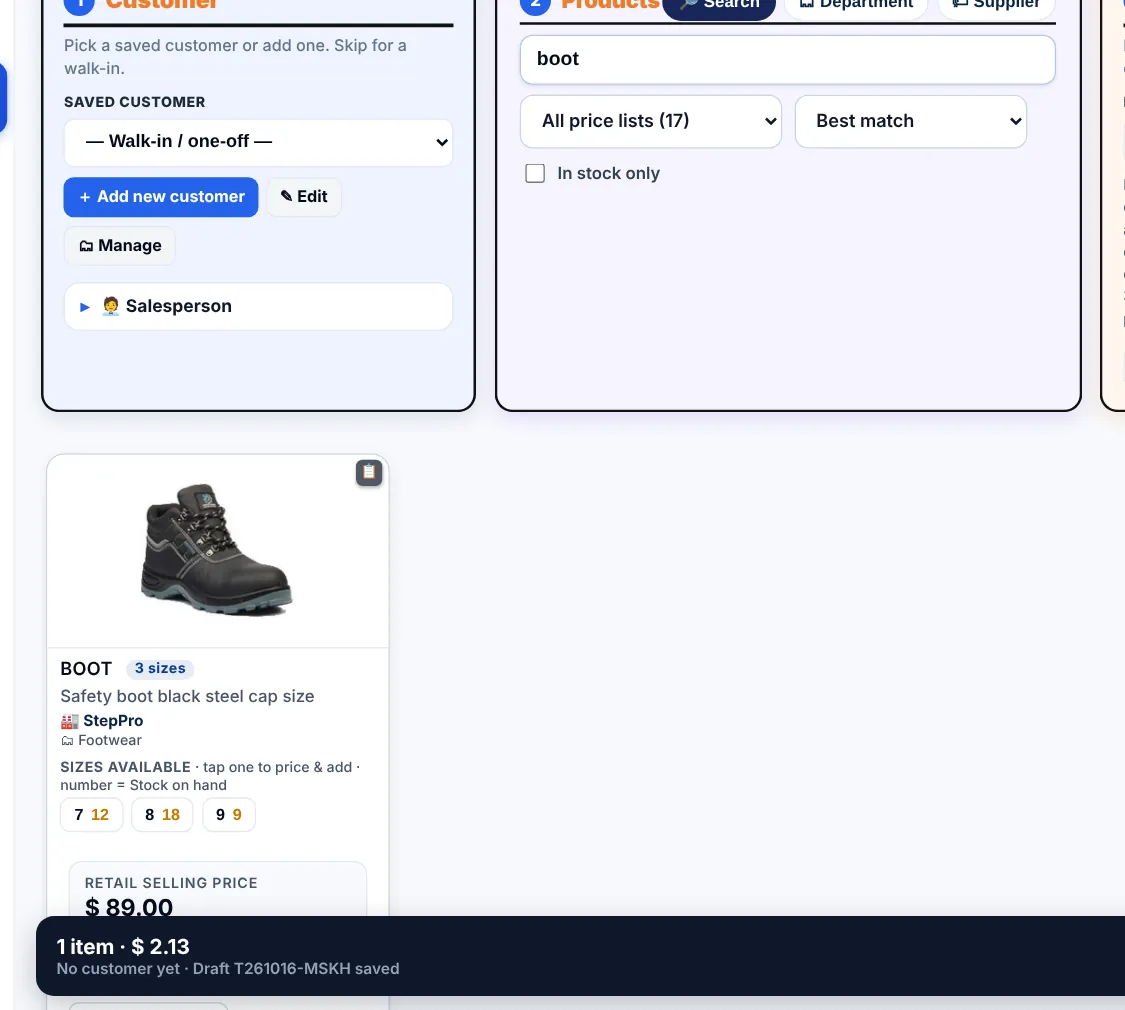Open the Saved Customer Walk-in dropdown
1125x1010 pixels.
coord(258,142)
